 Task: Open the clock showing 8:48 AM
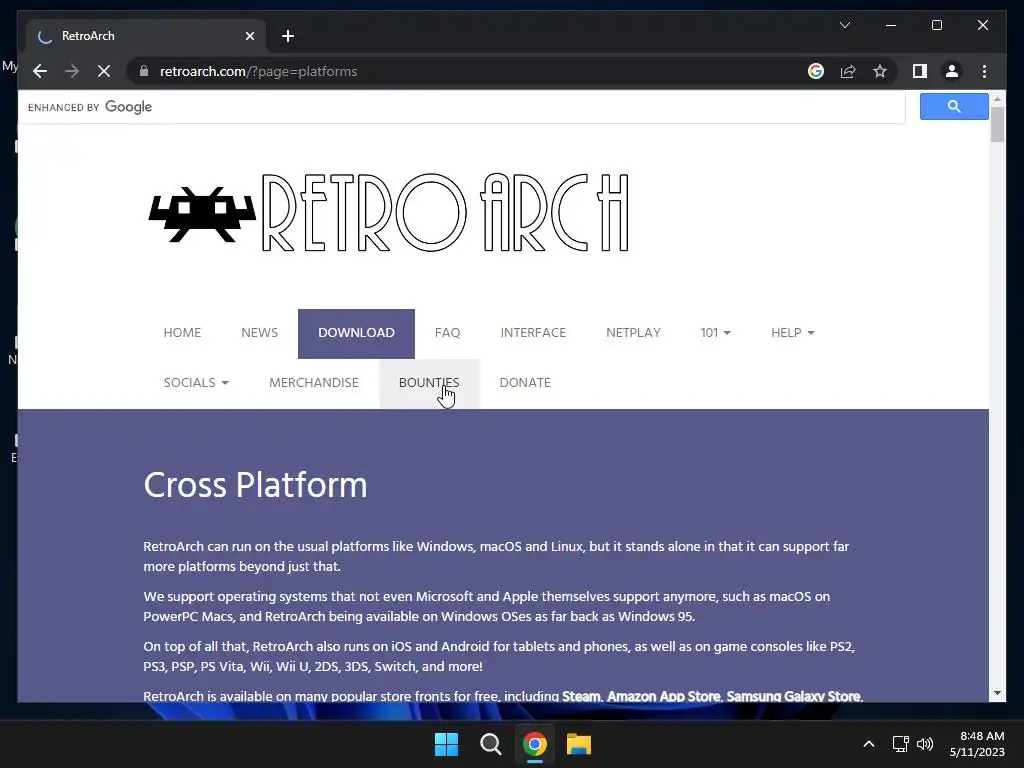[x=977, y=744]
